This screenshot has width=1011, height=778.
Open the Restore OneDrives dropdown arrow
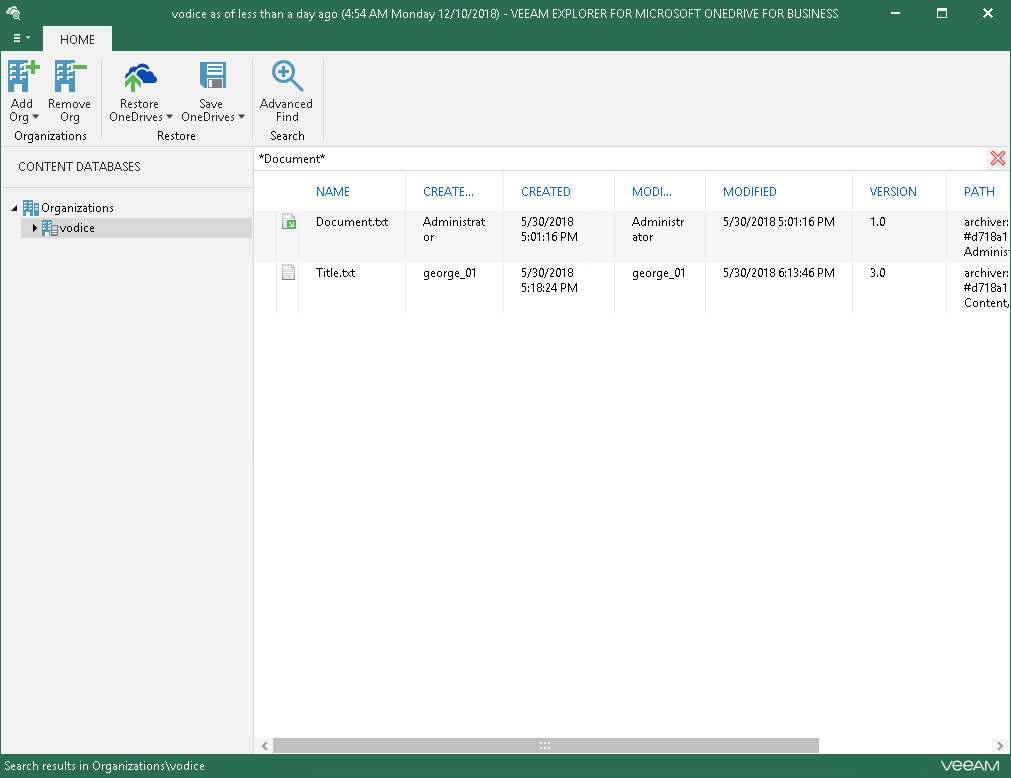coord(169,117)
